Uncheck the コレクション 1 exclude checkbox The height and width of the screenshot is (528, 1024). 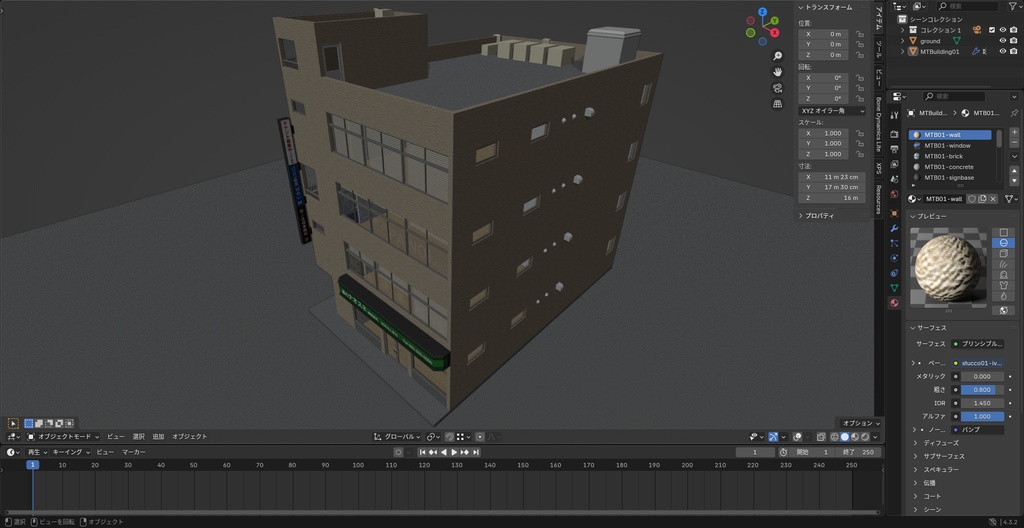tap(992, 30)
